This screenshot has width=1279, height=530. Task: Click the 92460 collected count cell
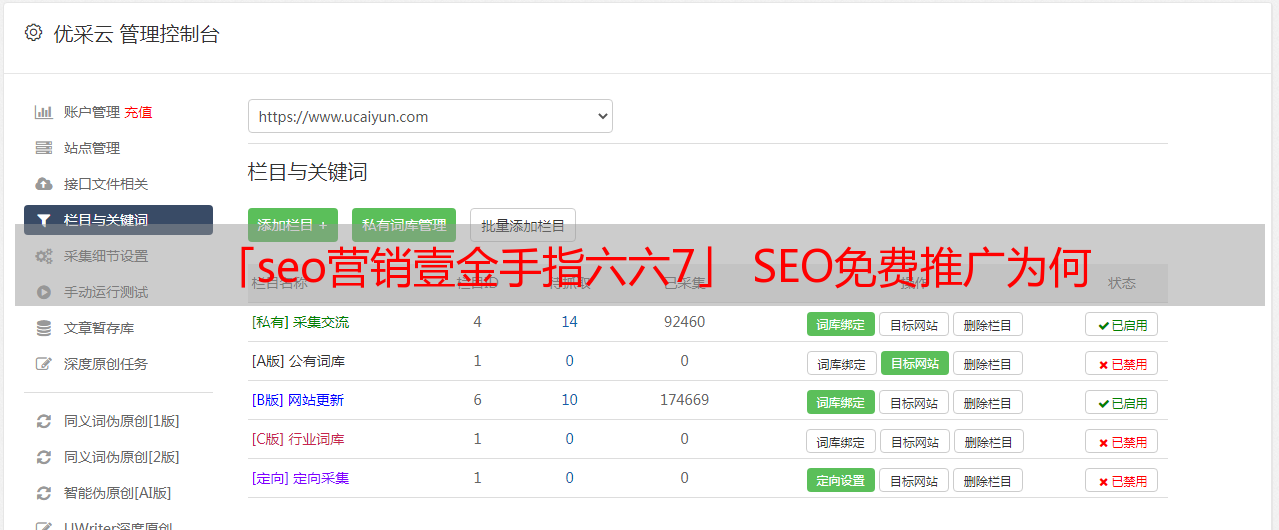pyautogui.click(x=684, y=322)
